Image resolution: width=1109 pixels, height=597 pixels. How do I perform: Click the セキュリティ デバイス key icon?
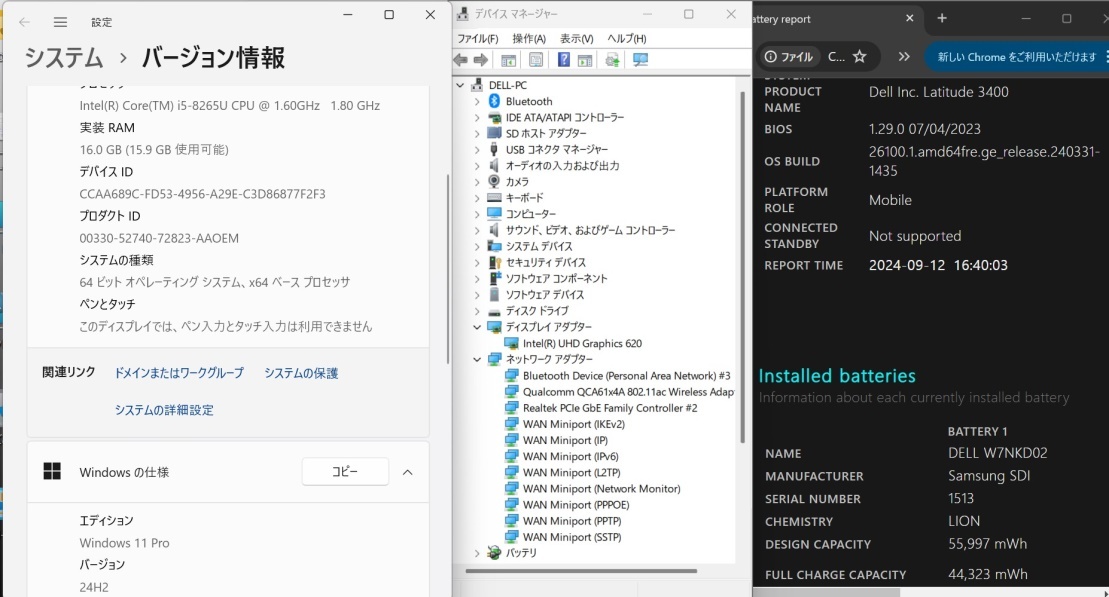pos(494,262)
